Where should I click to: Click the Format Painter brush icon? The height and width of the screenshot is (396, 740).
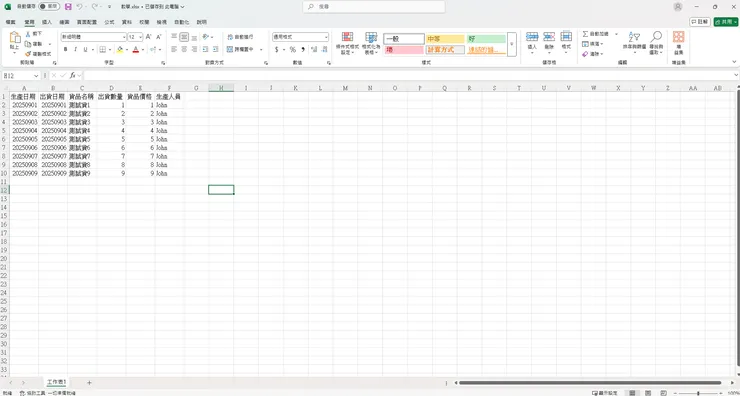point(28,54)
